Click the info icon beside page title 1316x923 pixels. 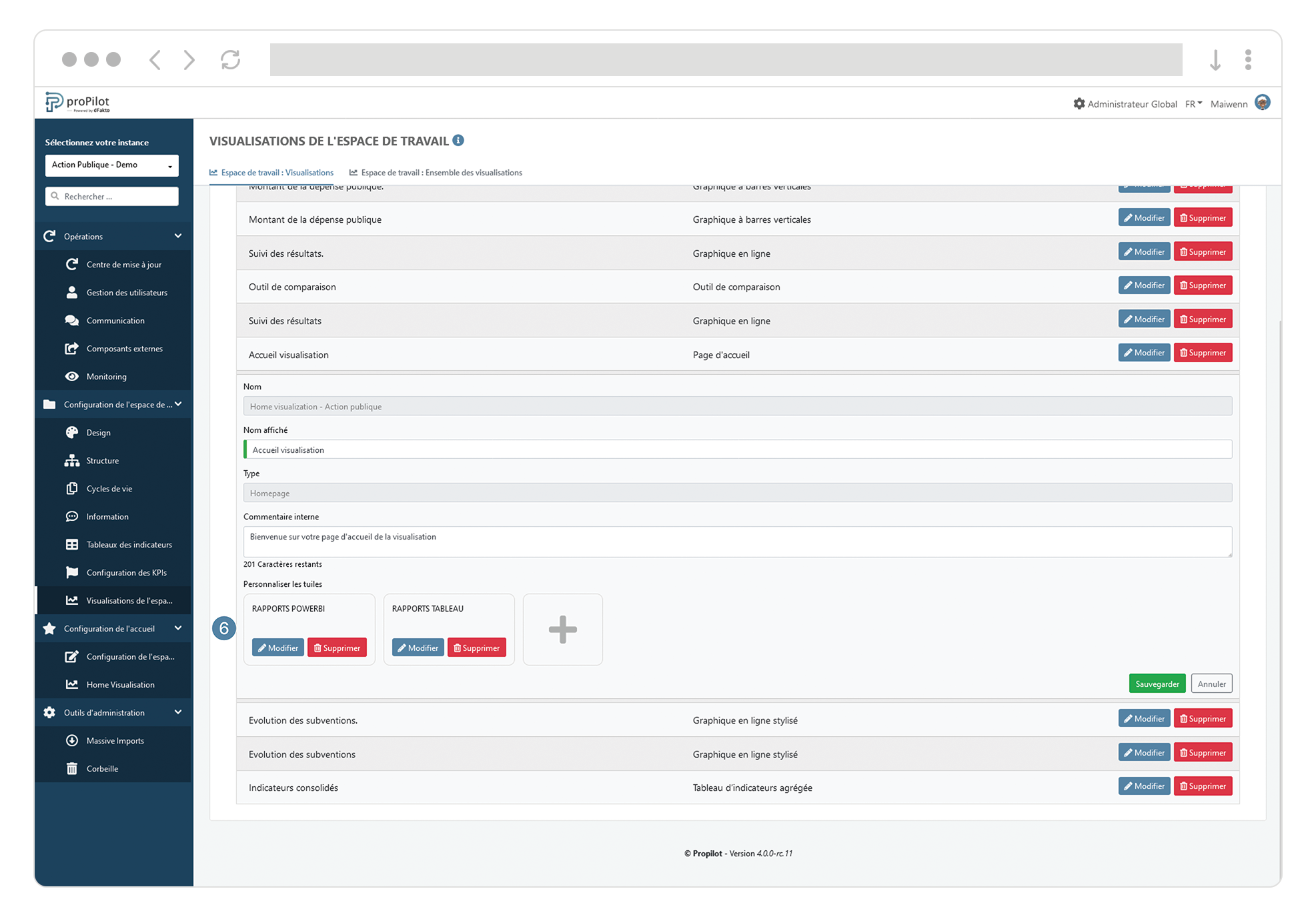458,140
